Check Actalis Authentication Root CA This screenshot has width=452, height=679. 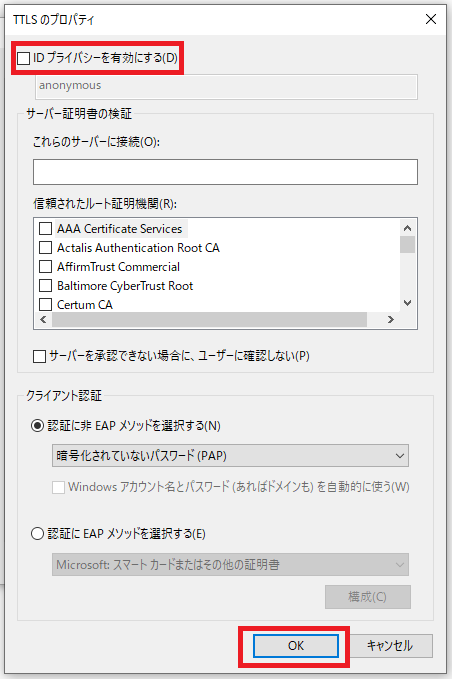pos(45,248)
